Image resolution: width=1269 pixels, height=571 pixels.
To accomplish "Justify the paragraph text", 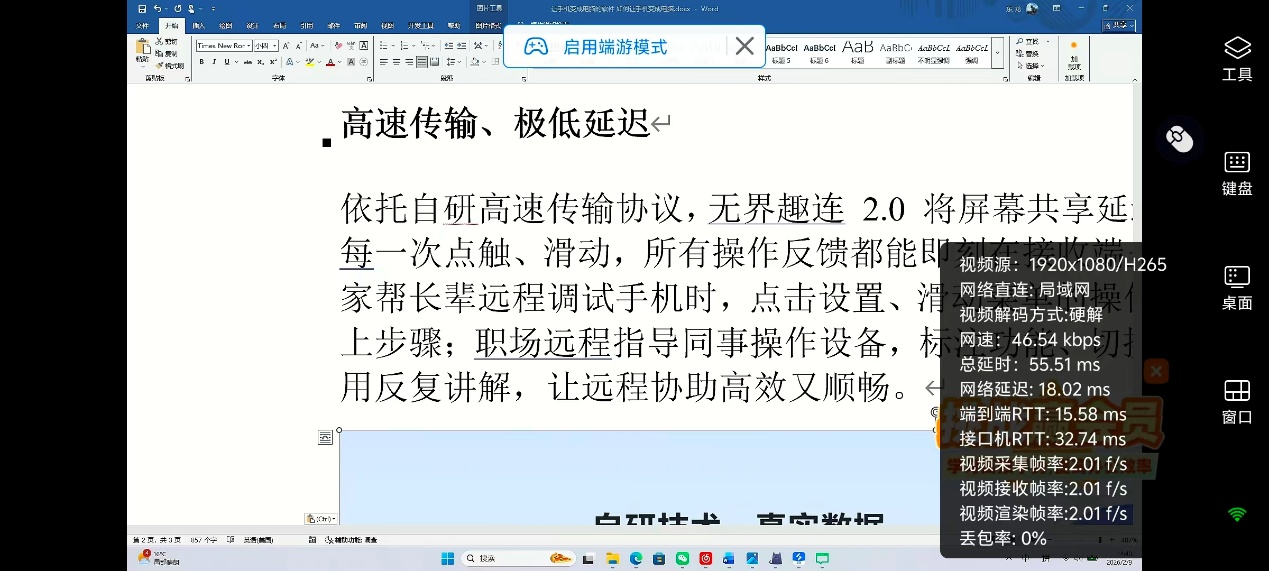I will point(421,62).
